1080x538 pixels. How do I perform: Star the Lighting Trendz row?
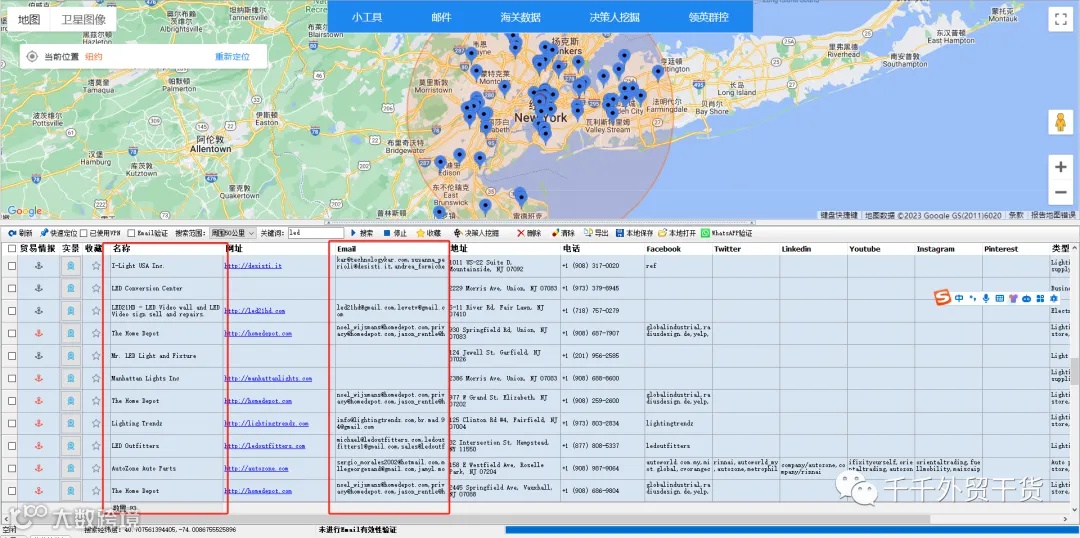[96, 423]
